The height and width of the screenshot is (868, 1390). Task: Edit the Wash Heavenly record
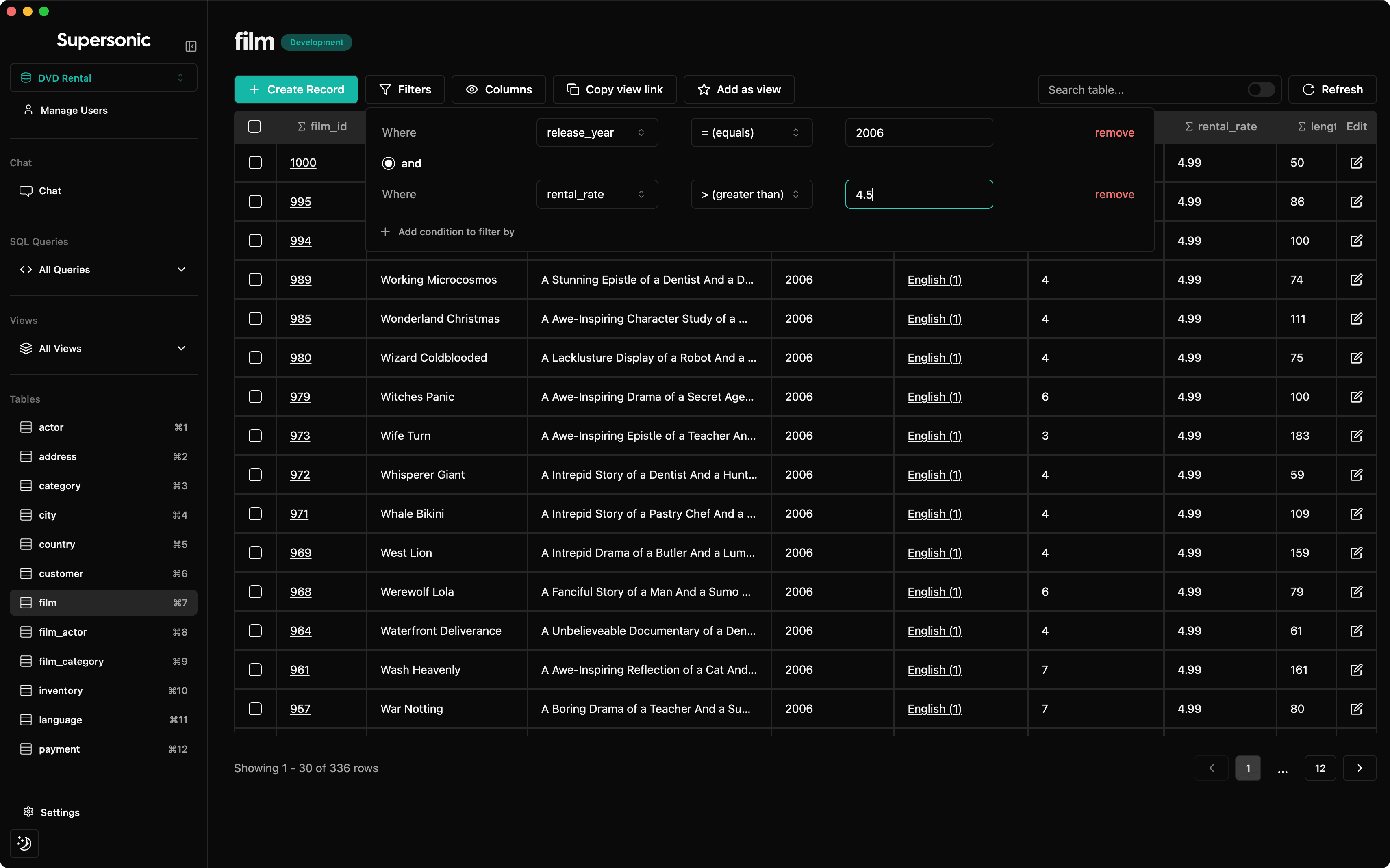coord(1356,670)
